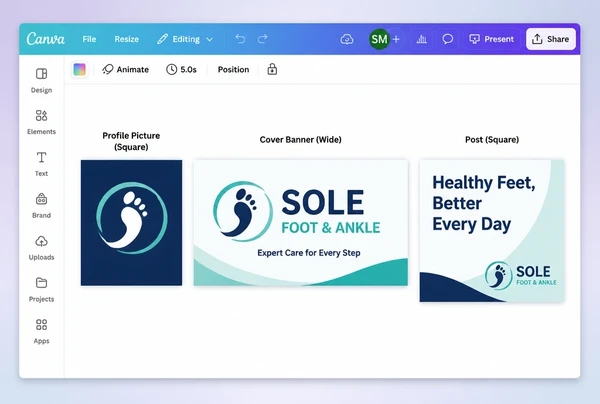
Task: Open the Resize menu
Action: click(x=127, y=39)
